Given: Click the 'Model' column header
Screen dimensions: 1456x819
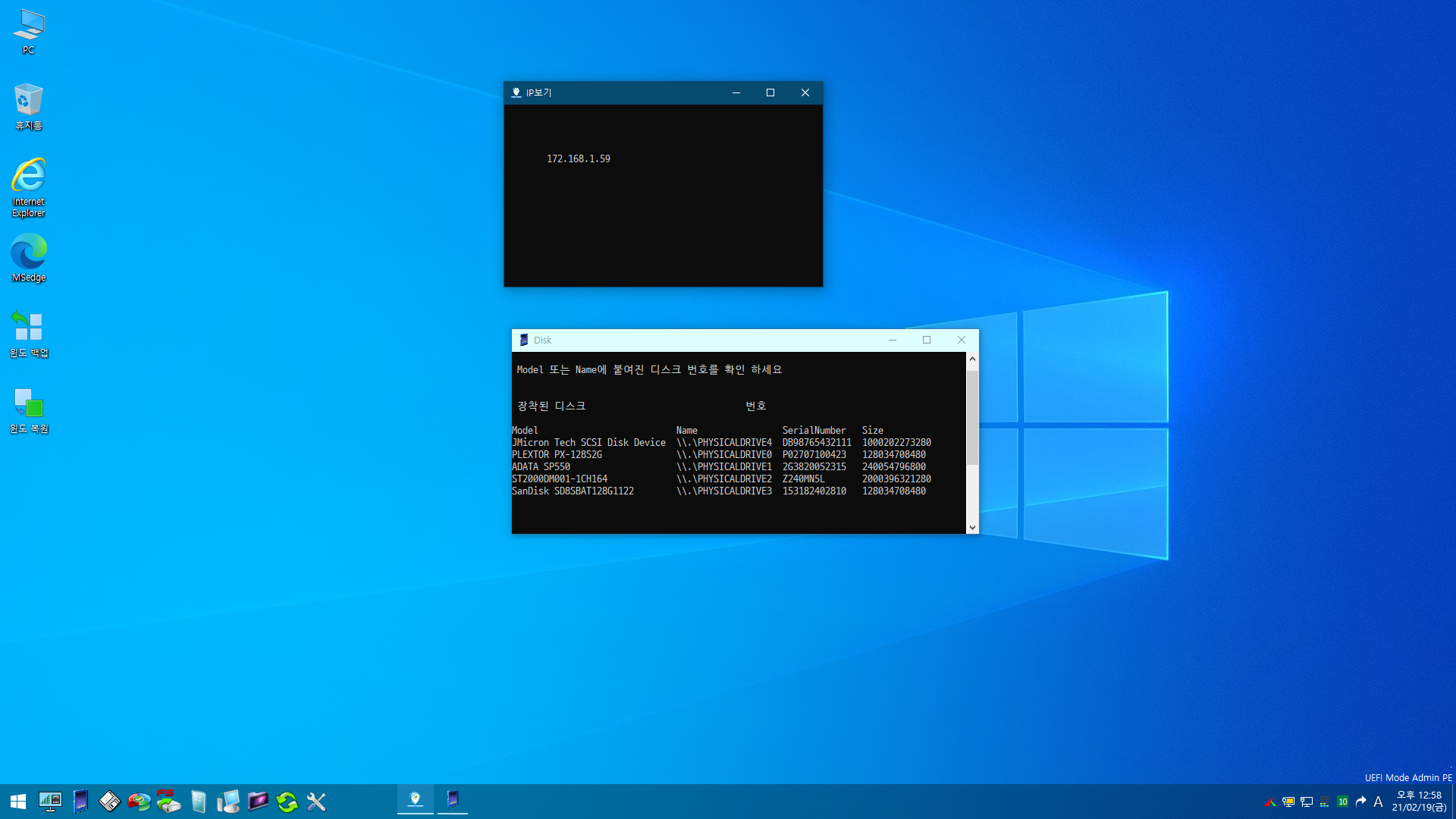Looking at the screenshot, I should (526, 431).
